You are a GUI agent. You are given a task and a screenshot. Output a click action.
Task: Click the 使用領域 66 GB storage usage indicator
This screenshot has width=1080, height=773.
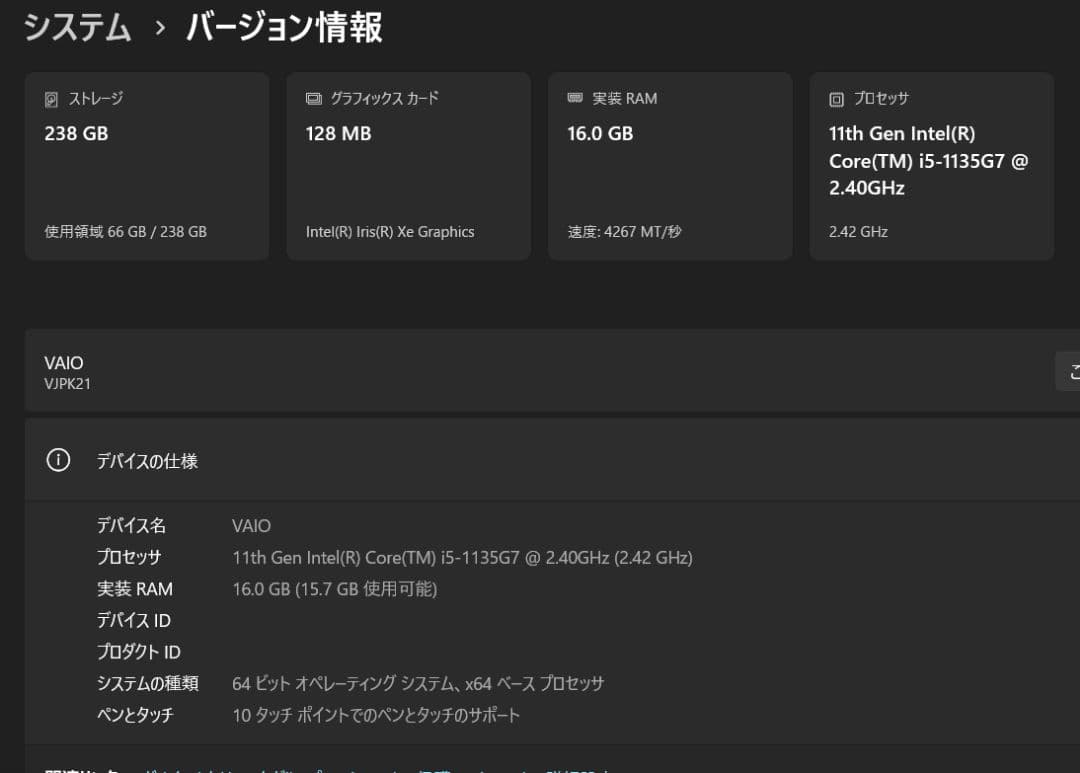click(x=126, y=231)
